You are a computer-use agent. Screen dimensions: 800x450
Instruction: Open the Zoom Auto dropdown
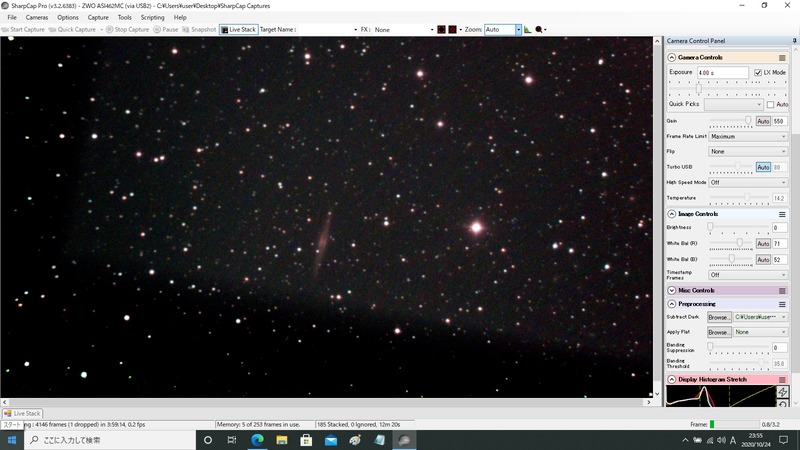click(518, 30)
